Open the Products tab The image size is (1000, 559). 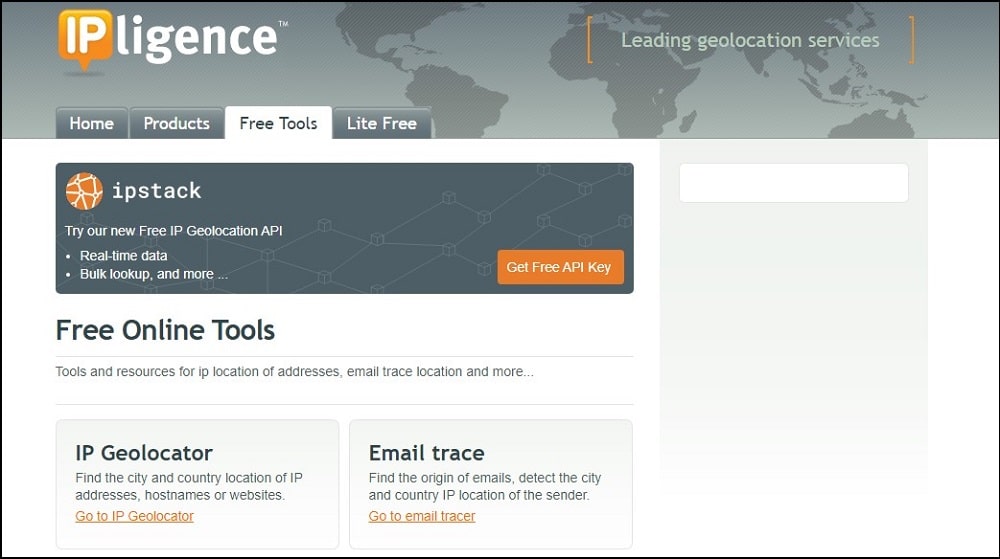(x=177, y=123)
